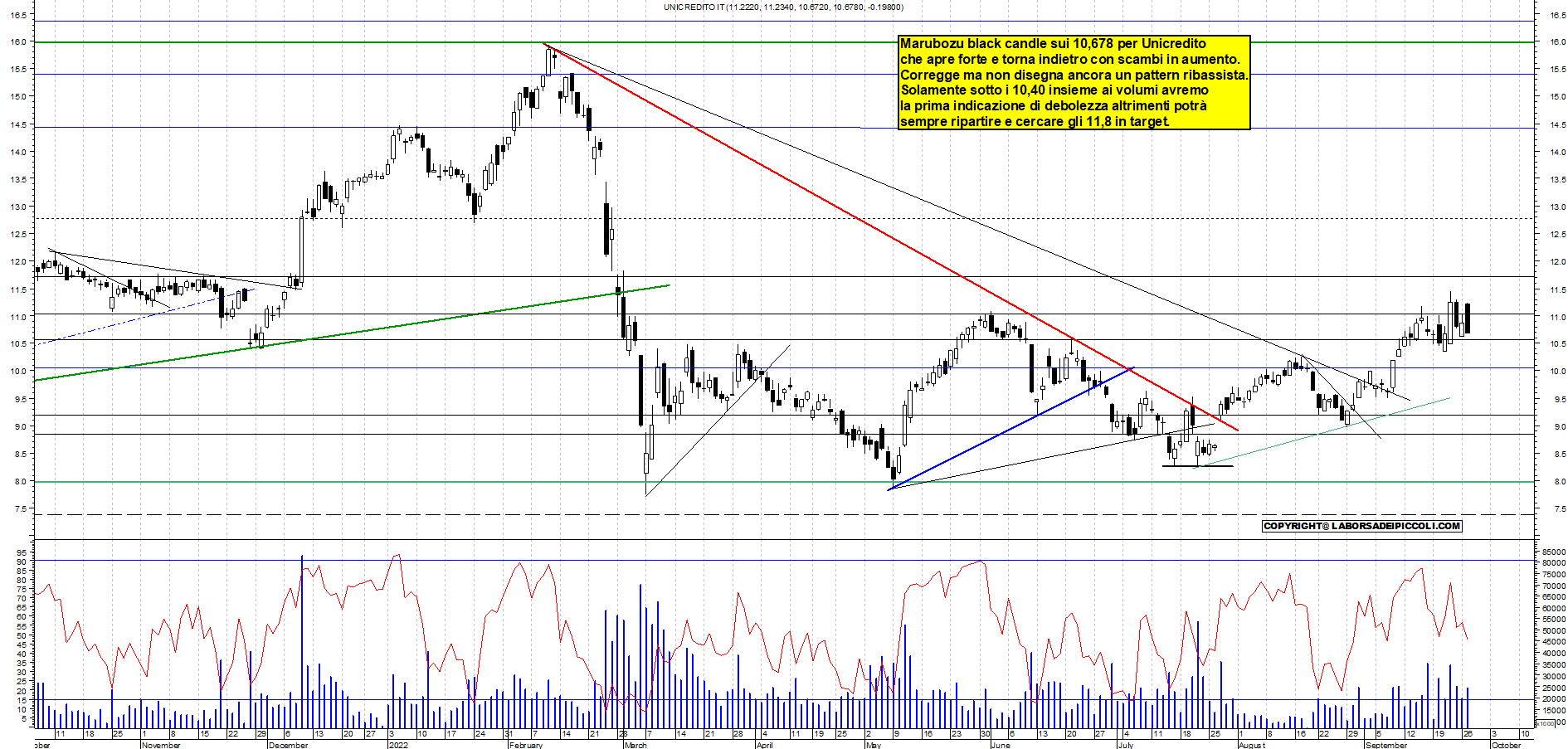Image resolution: width=1568 pixels, height=749 pixels.
Task: Select the '2022' year label on time axis
Action: (398, 745)
